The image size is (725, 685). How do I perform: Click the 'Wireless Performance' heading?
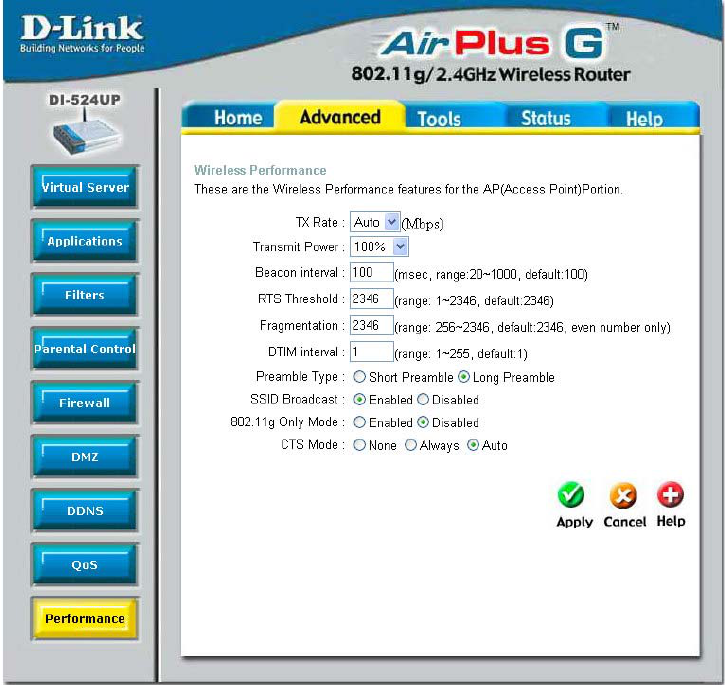260,170
